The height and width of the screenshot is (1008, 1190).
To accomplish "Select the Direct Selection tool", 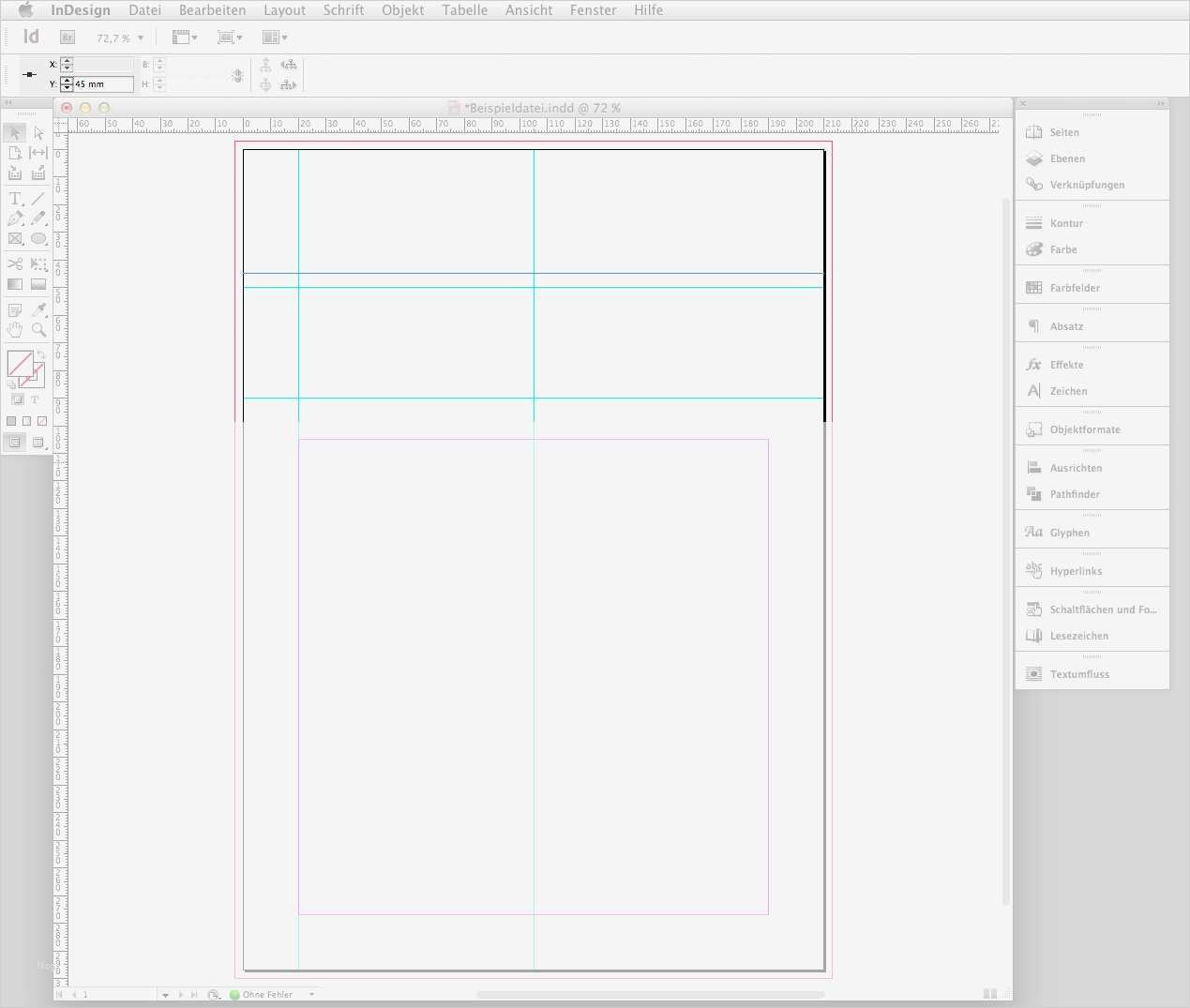I will coord(38,133).
